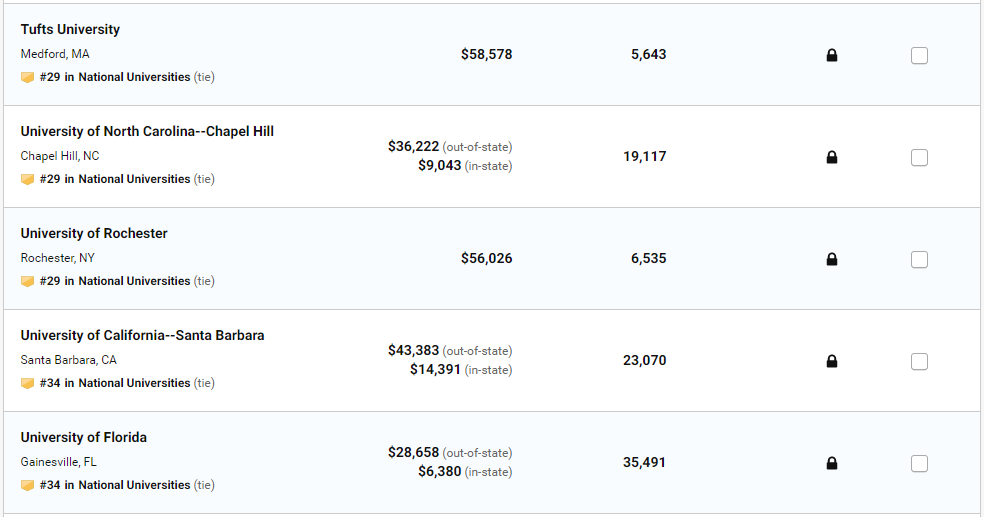Open the Tufts University school page
Image resolution: width=984 pixels, height=517 pixels.
tap(70, 30)
